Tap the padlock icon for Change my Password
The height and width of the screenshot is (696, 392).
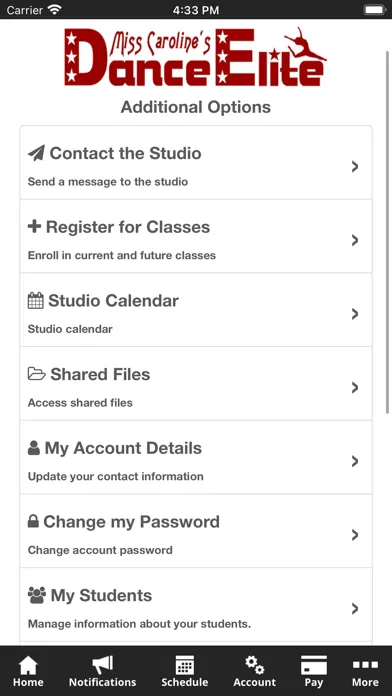(33, 522)
